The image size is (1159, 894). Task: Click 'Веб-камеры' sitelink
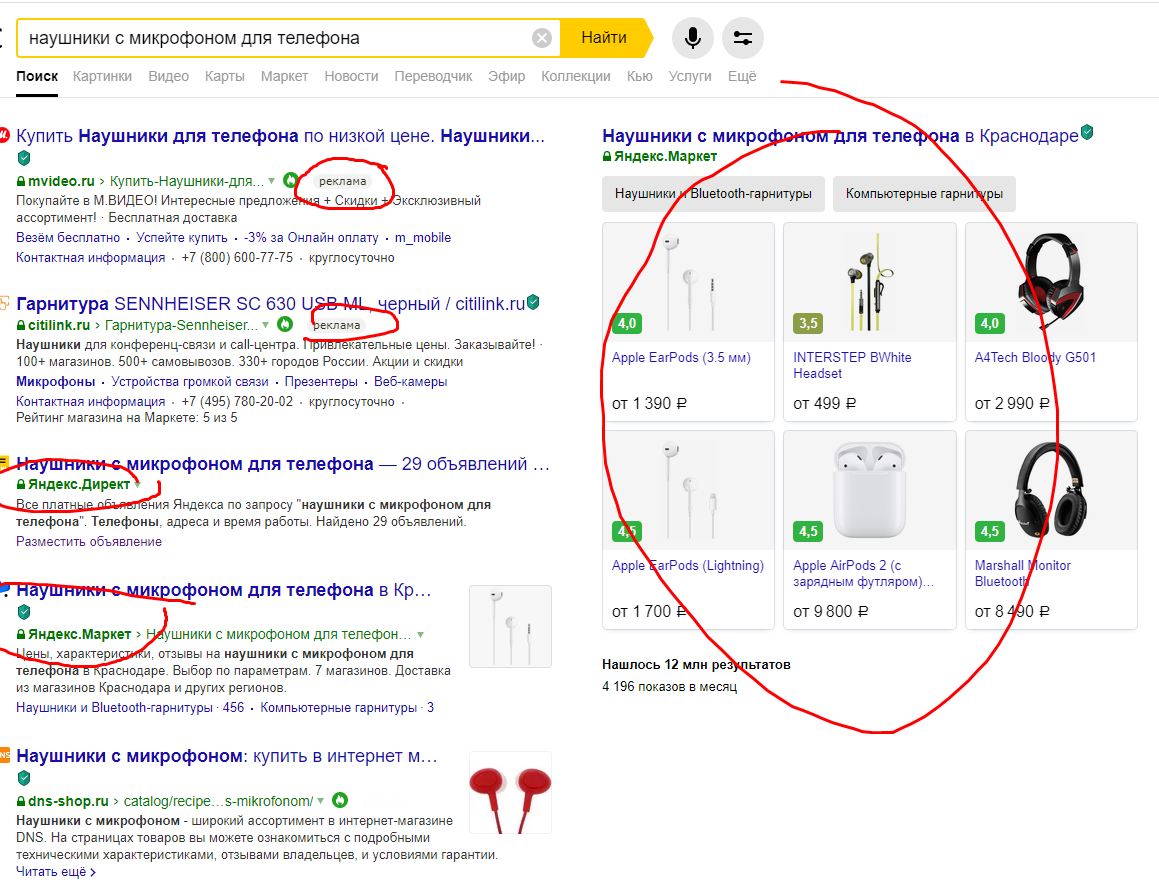coord(410,382)
